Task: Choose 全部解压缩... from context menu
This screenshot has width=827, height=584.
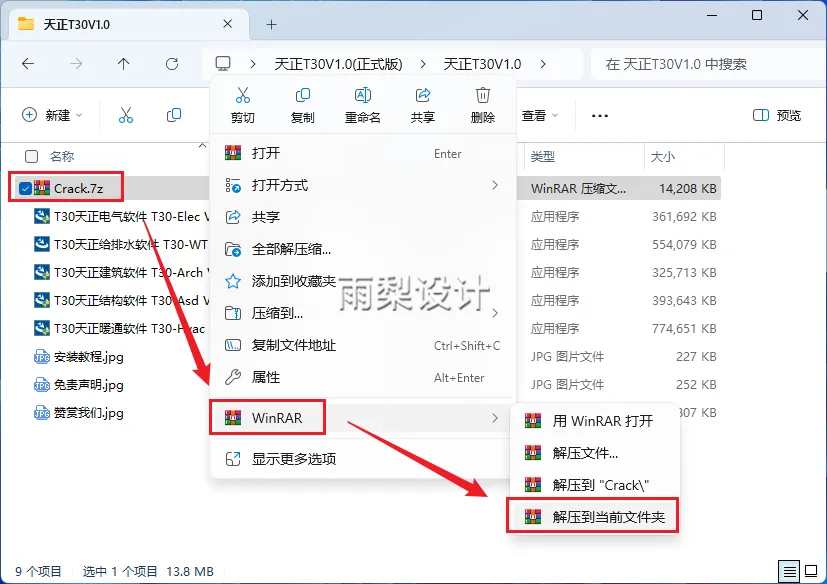Action: [x=362, y=249]
